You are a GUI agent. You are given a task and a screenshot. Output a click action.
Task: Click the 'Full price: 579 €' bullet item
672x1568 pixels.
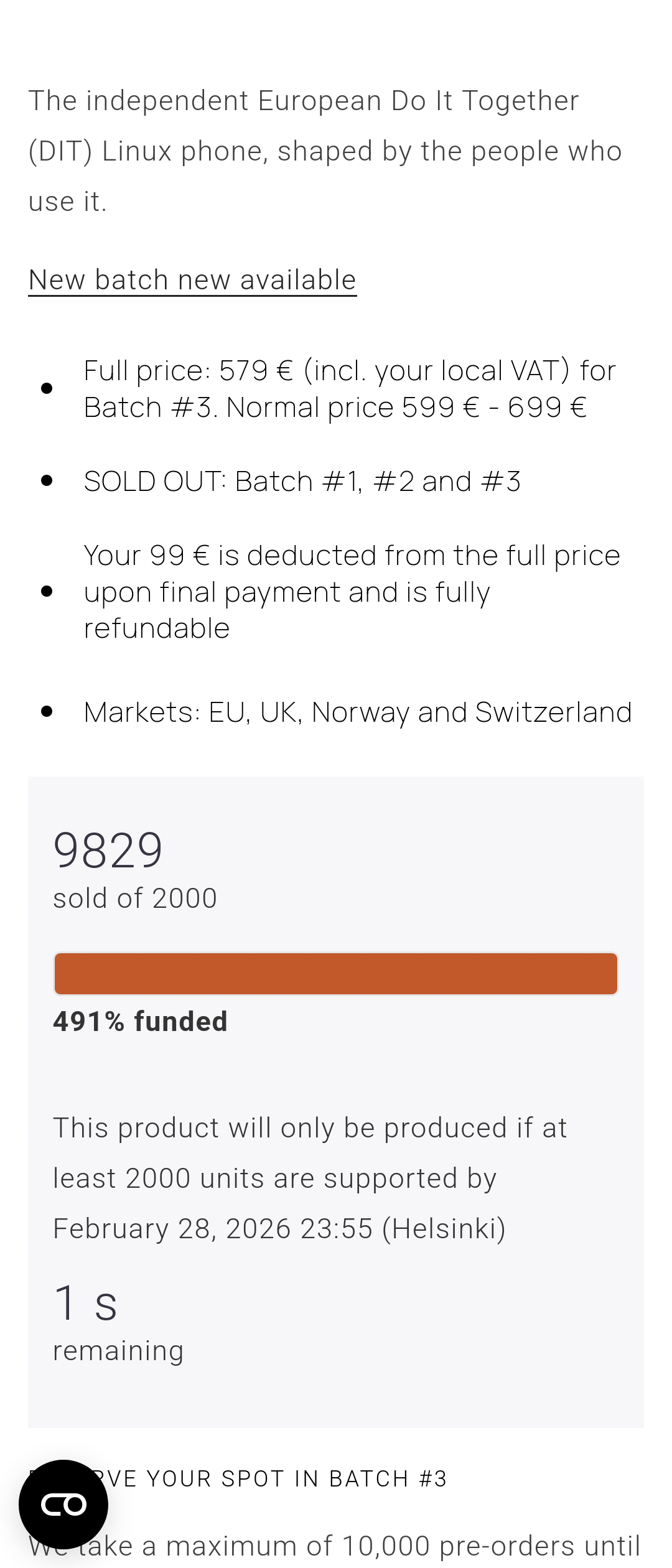coord(350,389)
